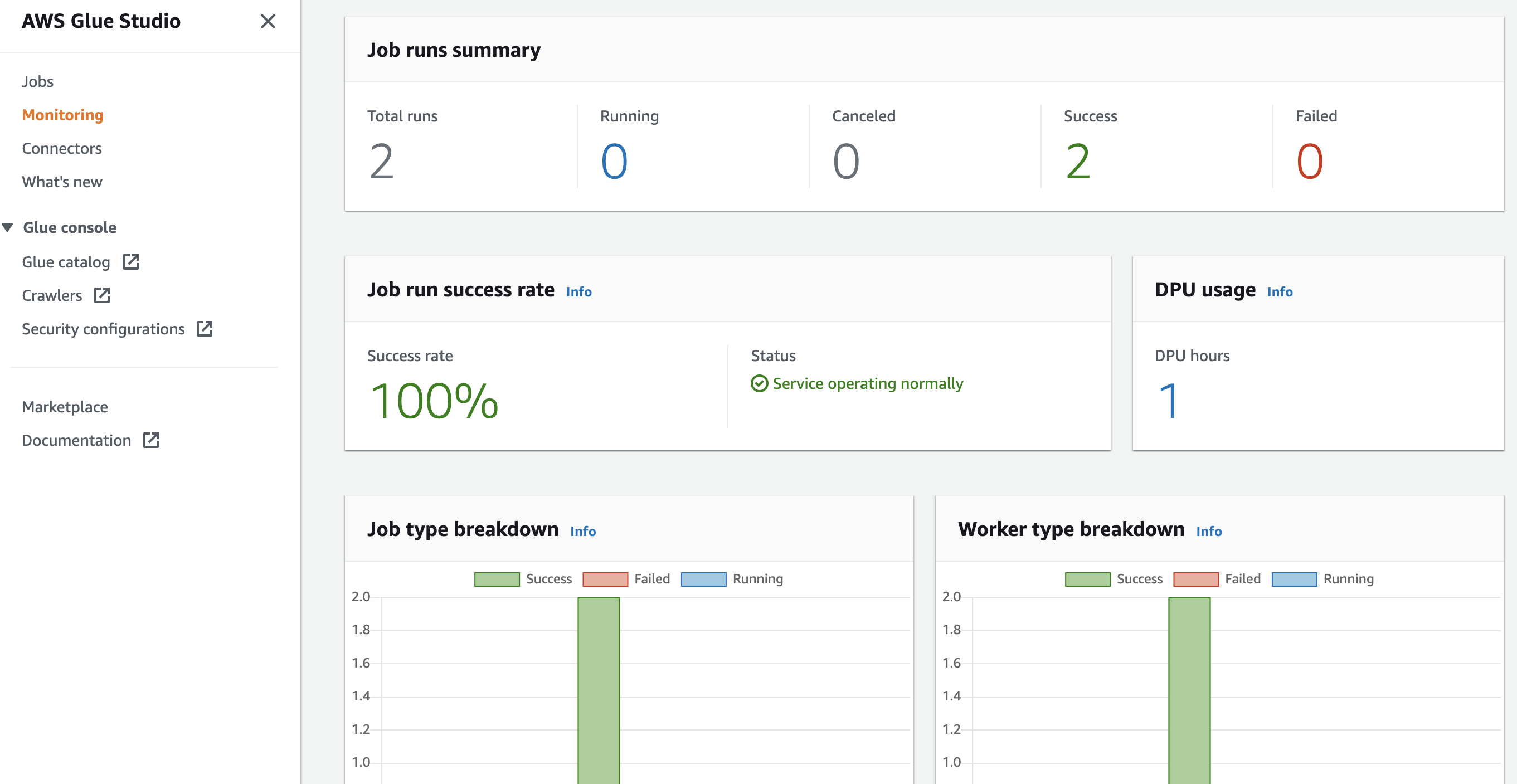Open Info for Worker type breakdown
The height and width of the screenshot is (784, 1517).
point(1208,532)
